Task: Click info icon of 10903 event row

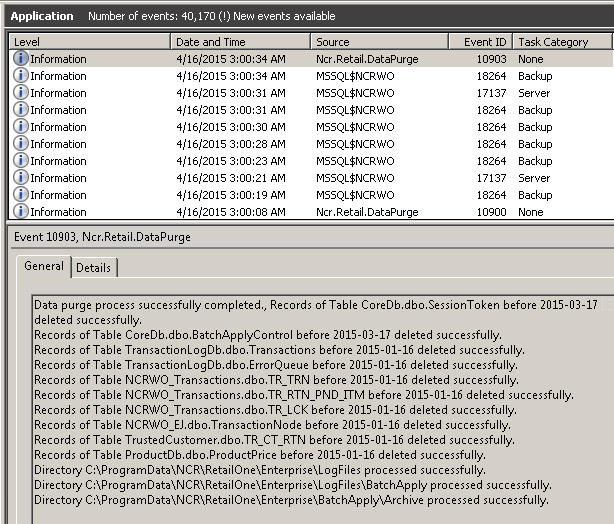Action: tap(21, 58)
